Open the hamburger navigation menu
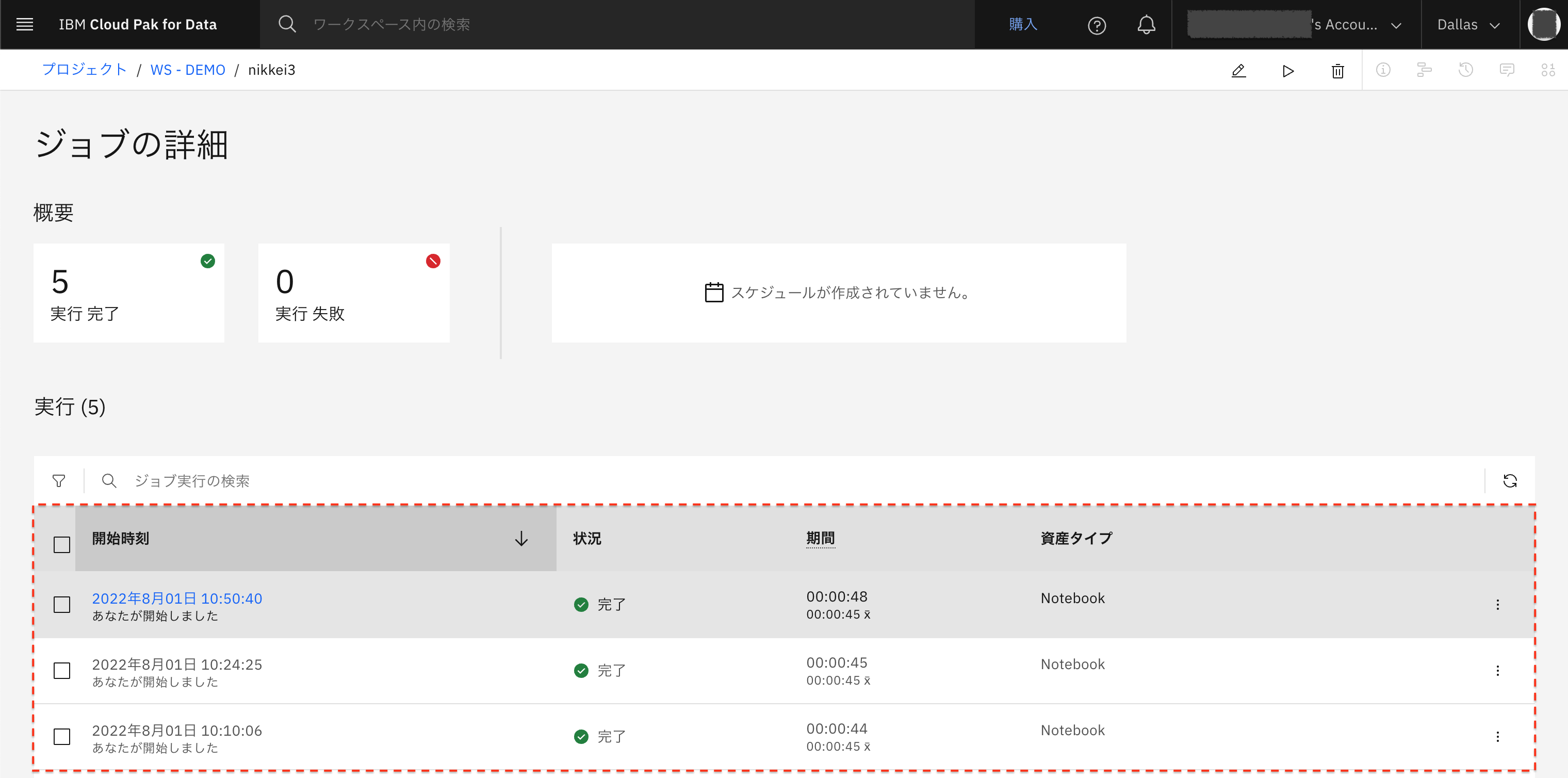Viewport: 1568px width, 778px height. [24, 24]
